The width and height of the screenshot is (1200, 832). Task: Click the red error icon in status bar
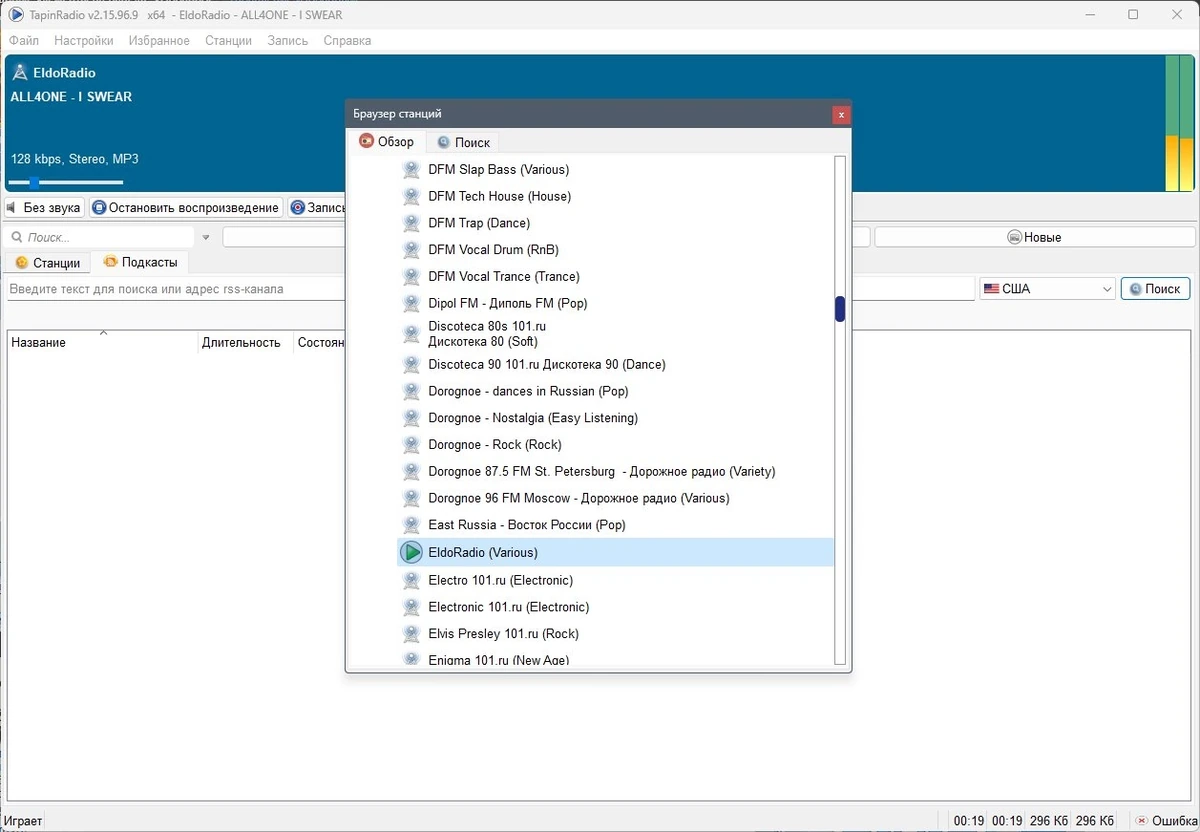[x=1142, y=821]
